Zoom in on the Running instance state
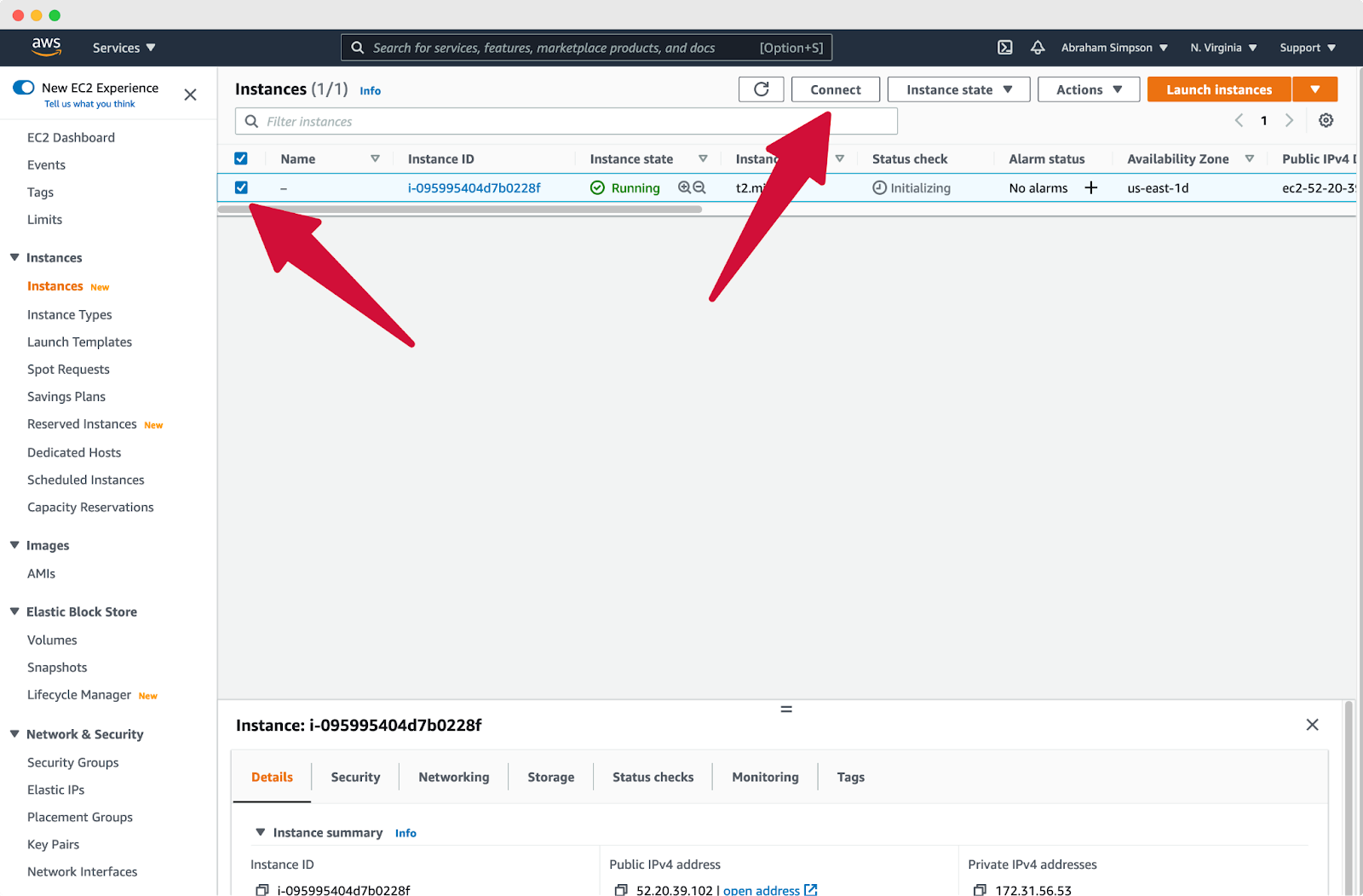The height and width of the screenshot is (896, 1363). (685, 187)
